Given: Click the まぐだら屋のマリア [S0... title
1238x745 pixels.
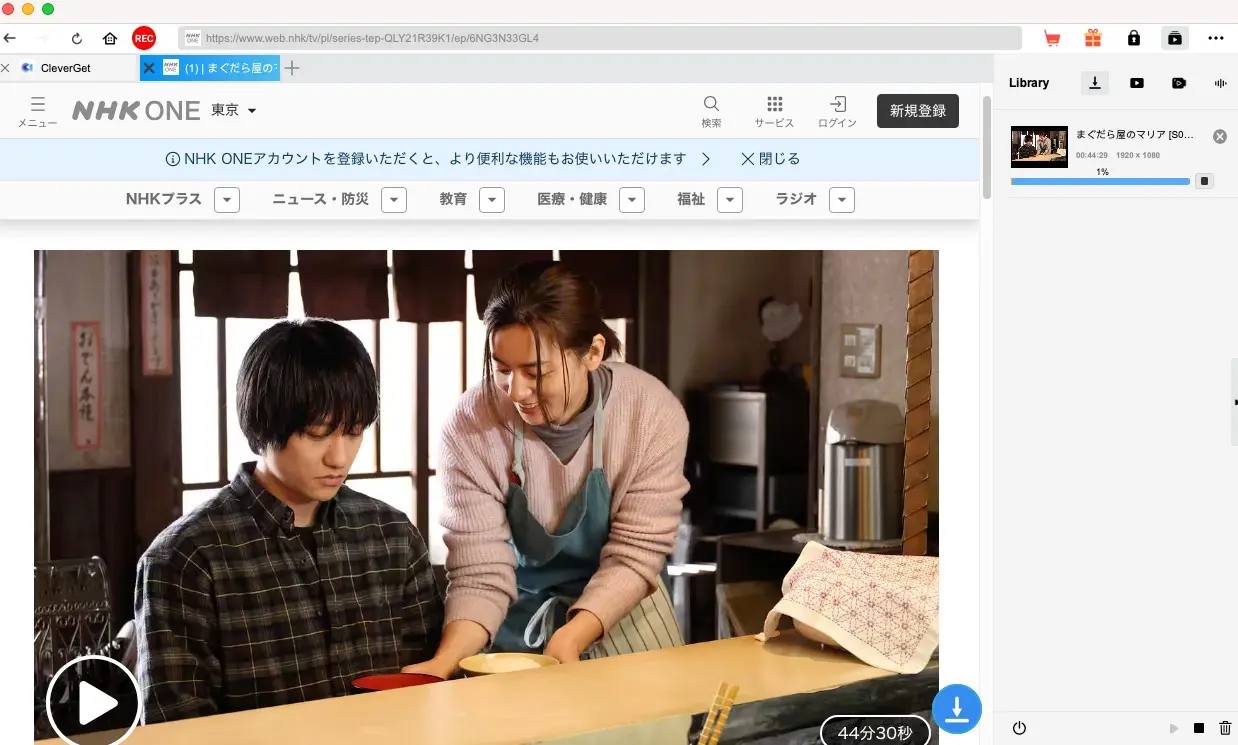Looking at the screenshot, I should pos(1135,134).
